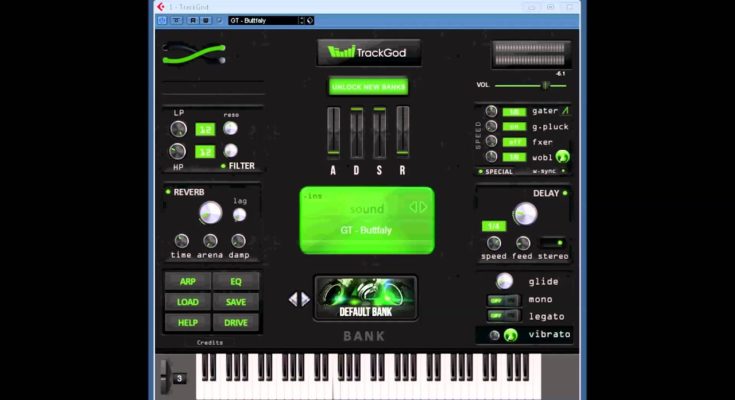Open the GT - Buttfaly preset dropdown in the host toolbar

(264, 20)
